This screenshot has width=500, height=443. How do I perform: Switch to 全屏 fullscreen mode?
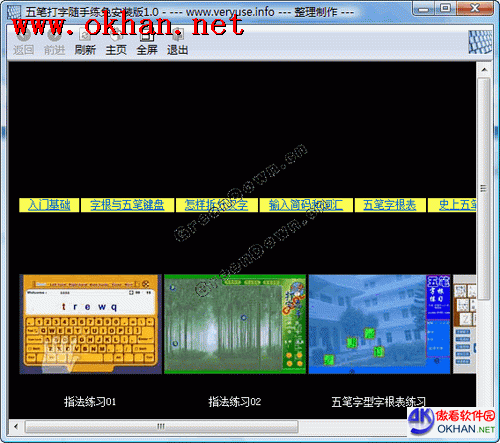(x=147, y=42)
